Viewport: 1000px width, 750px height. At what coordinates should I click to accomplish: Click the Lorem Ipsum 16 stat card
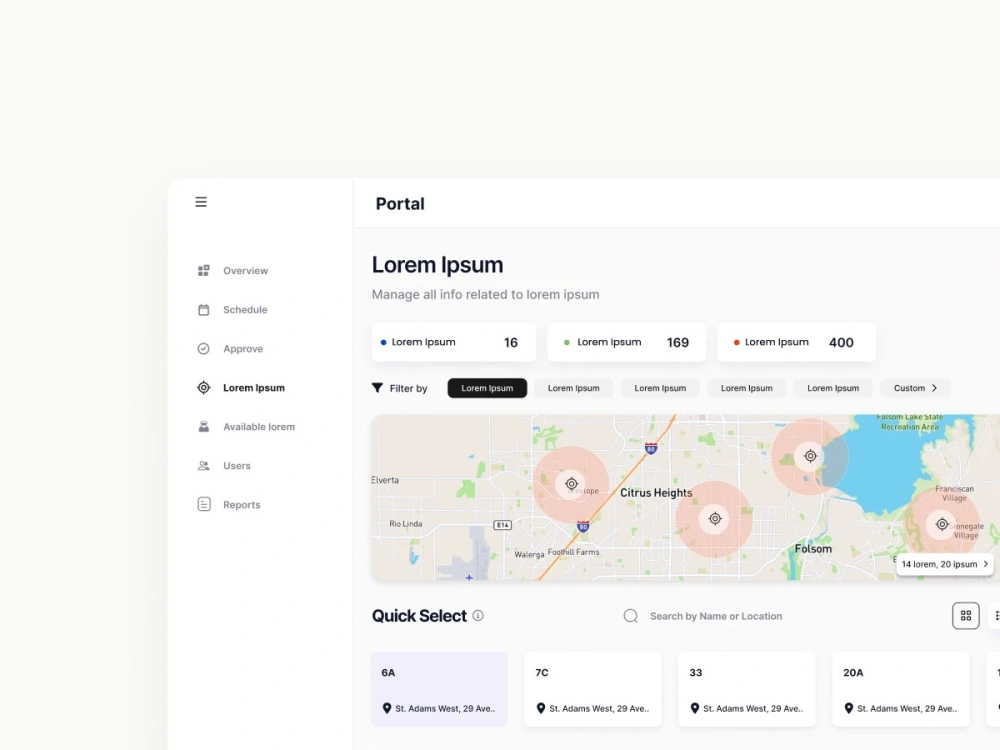click(453, 342)
